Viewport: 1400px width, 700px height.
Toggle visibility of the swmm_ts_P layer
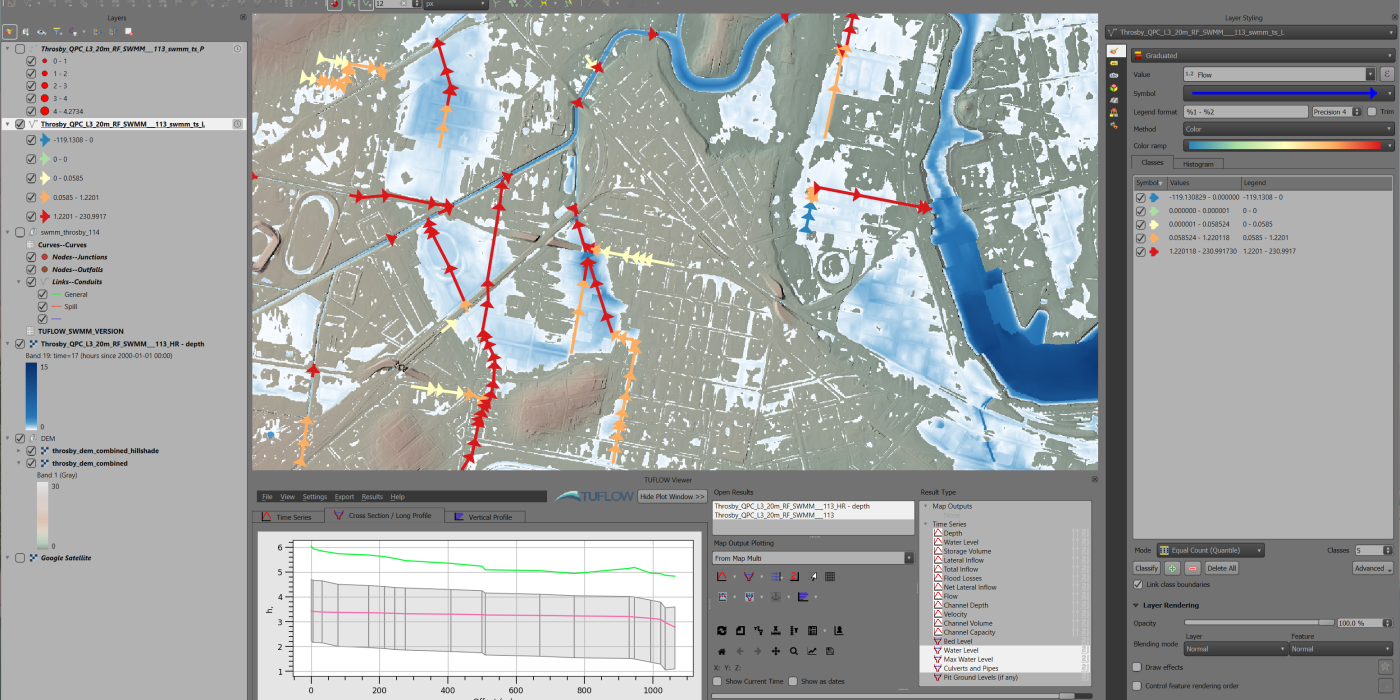click(20, 48)
